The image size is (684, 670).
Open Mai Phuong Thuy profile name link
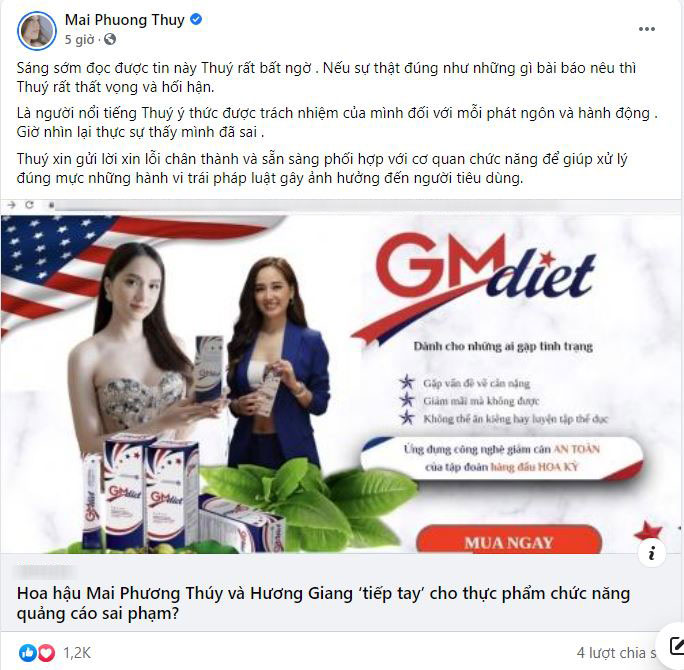[x=125, y=20]
